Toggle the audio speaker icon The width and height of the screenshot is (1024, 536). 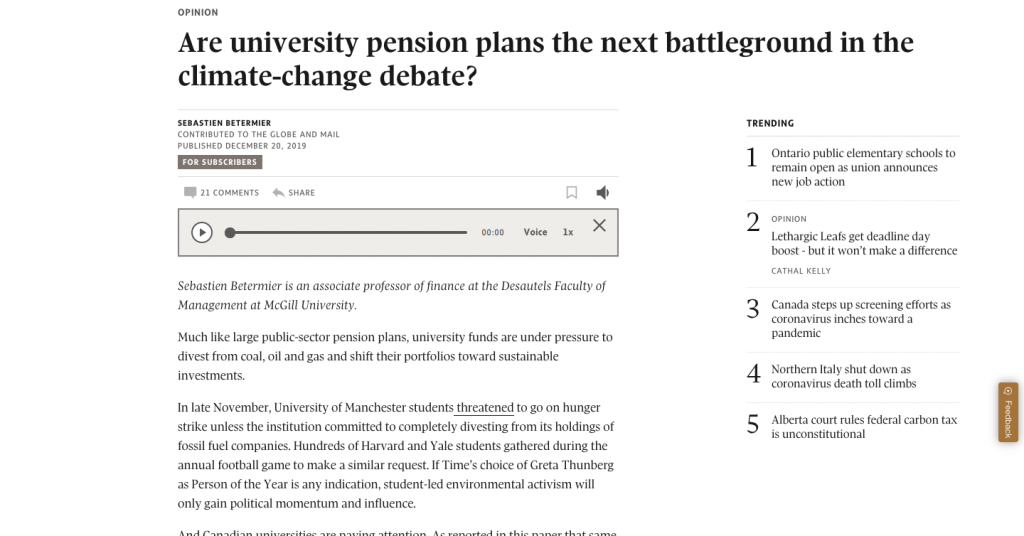click(x=602, y=192)
